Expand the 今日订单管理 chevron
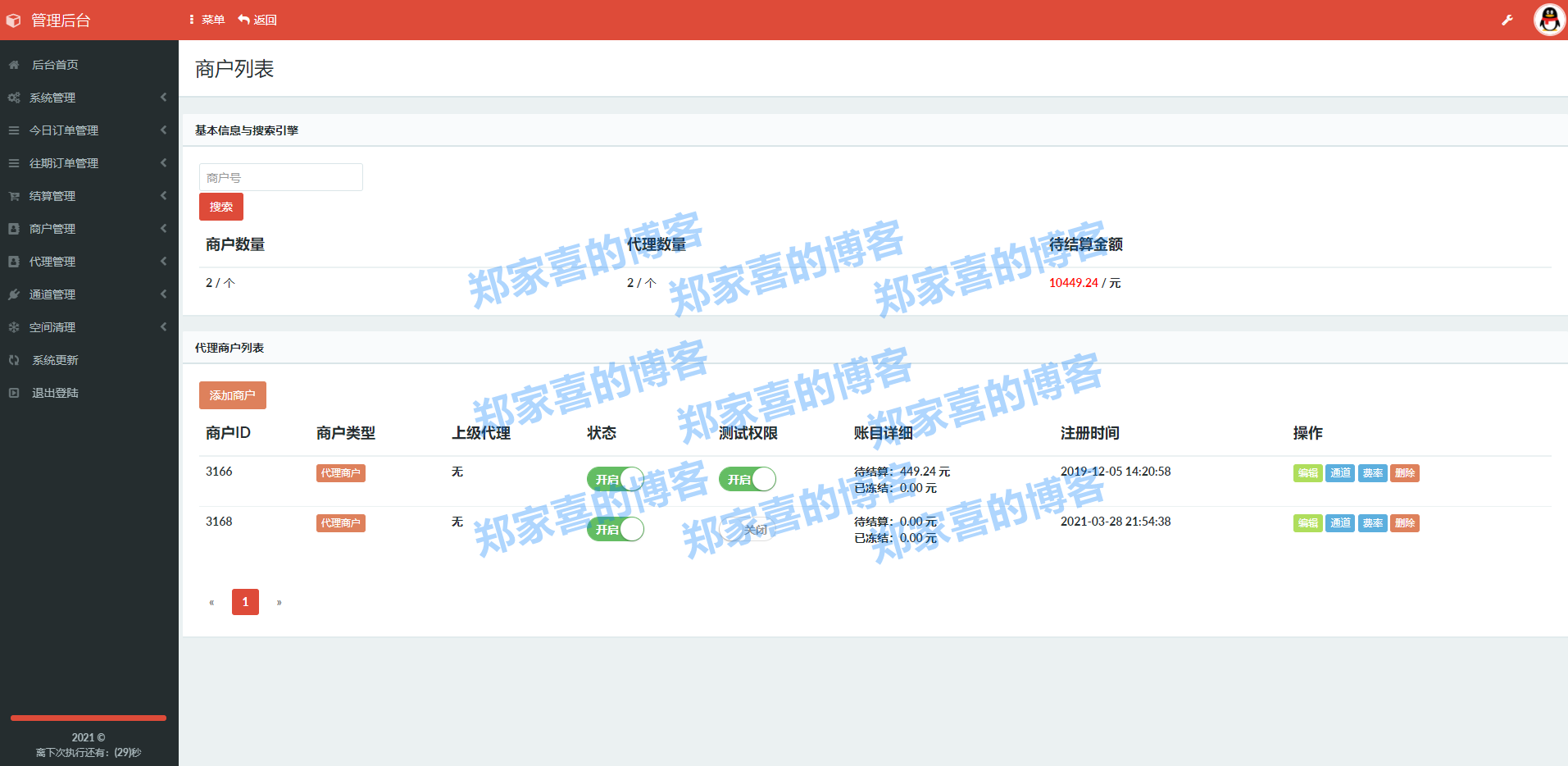The width and height of the screenshot is (1568, 766). coord(163,130)
